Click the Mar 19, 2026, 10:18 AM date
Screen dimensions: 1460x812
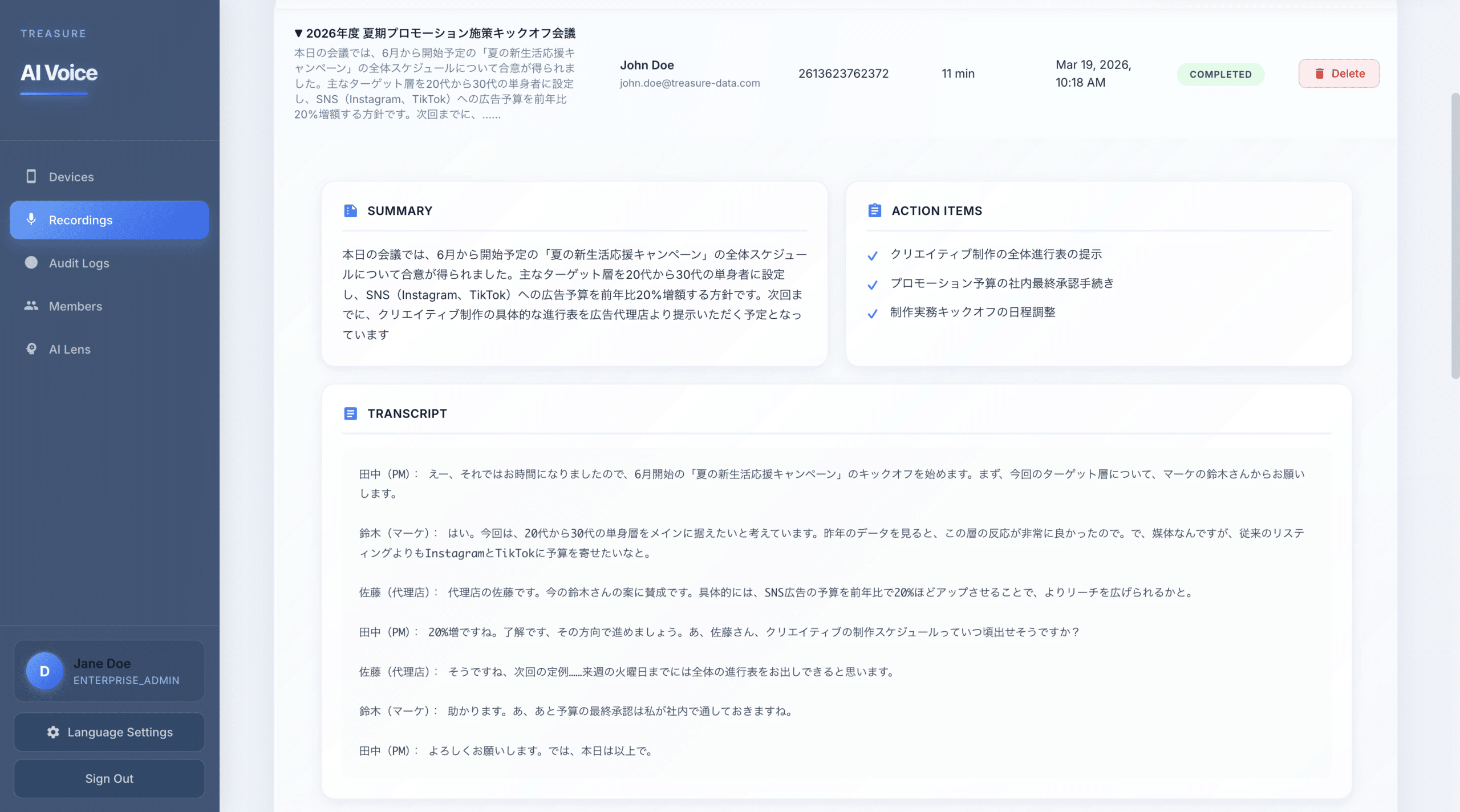(x=1093, y=74)
